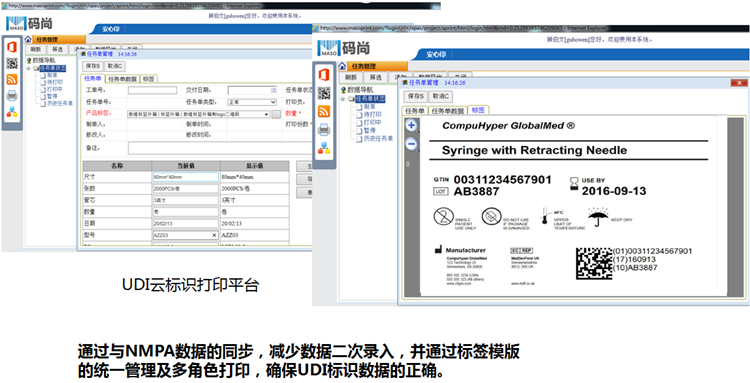Close the 任务单管理 dialog with the red X

739,83
